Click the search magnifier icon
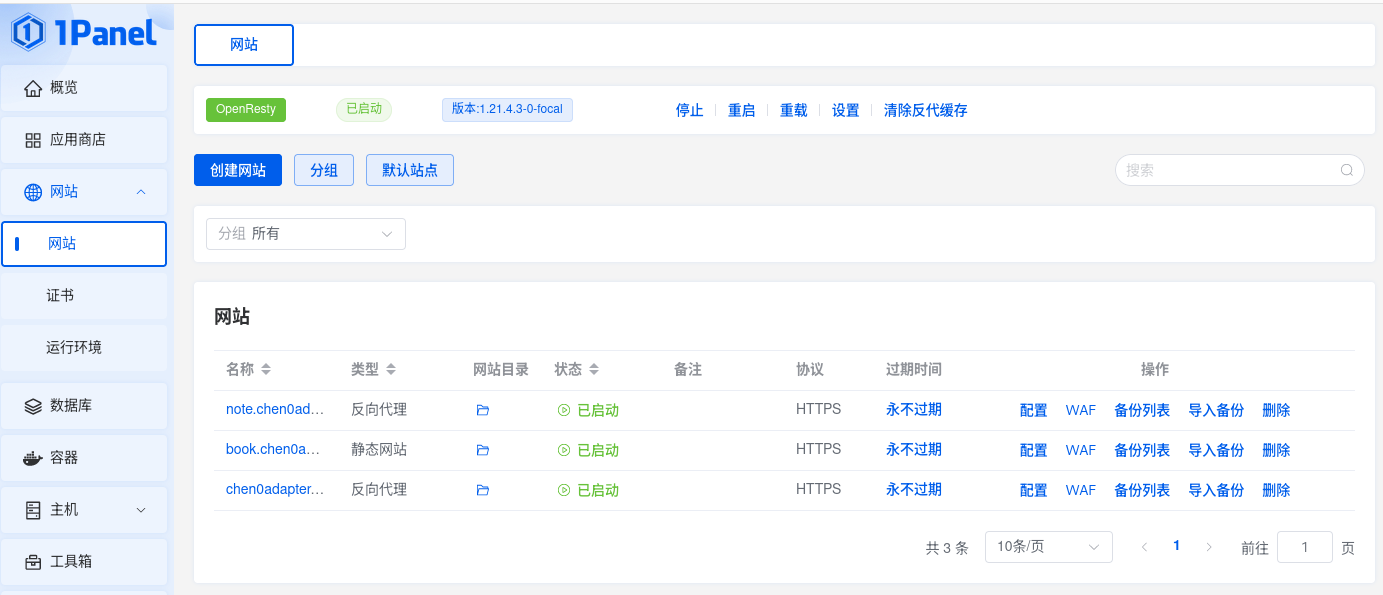This screenshot has width=1383, height=595. point(1347,170)
